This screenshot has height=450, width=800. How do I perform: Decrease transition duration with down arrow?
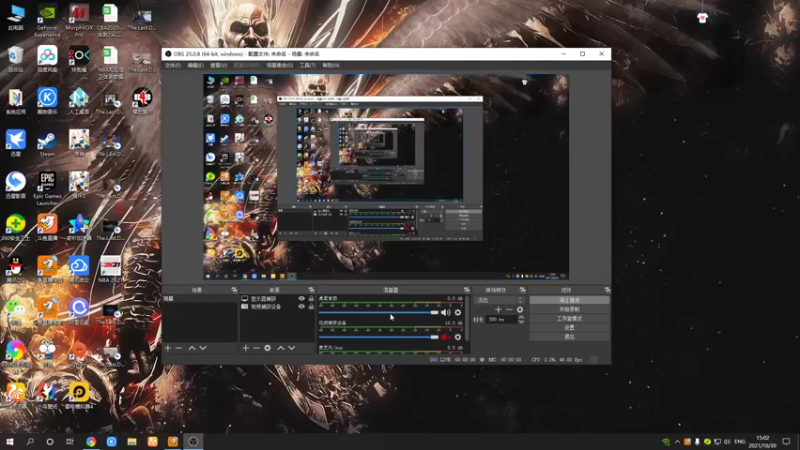tap(521, 322)
